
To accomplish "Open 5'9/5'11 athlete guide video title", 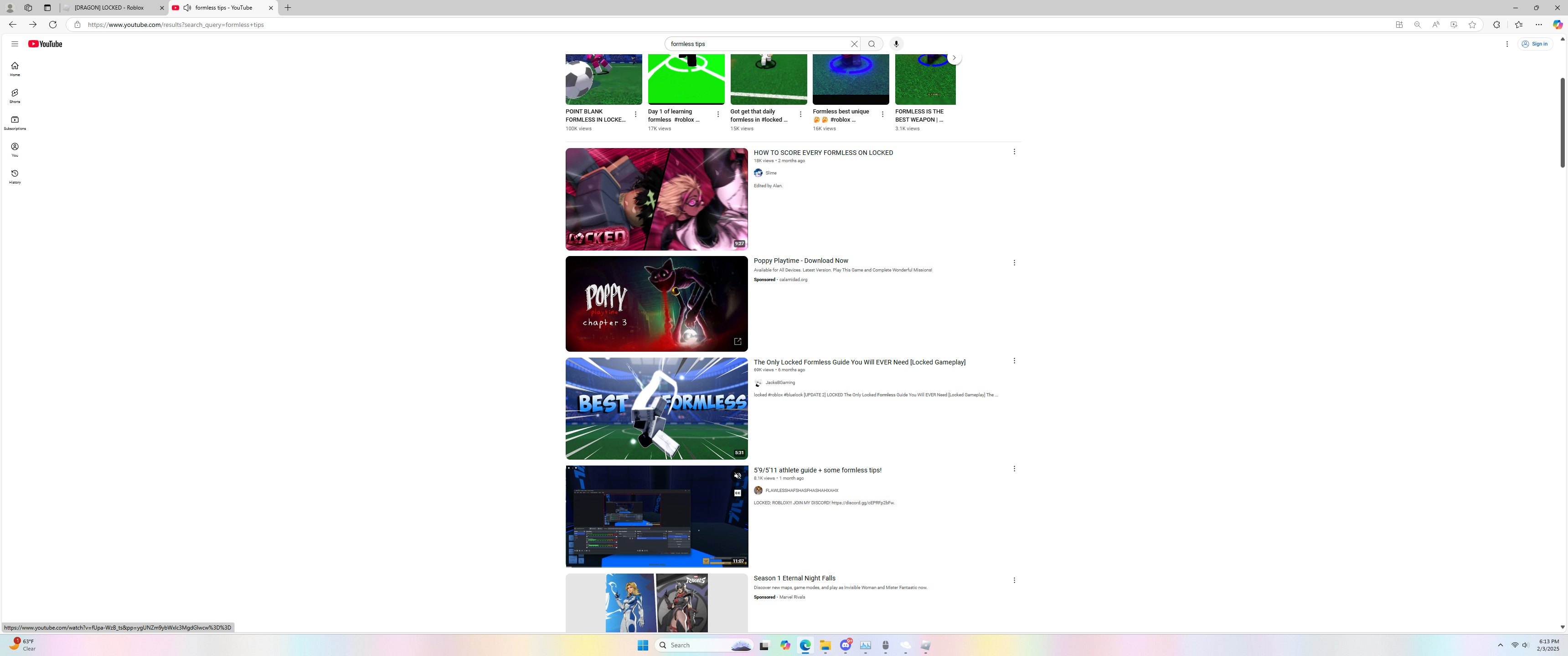I will 817,471.
